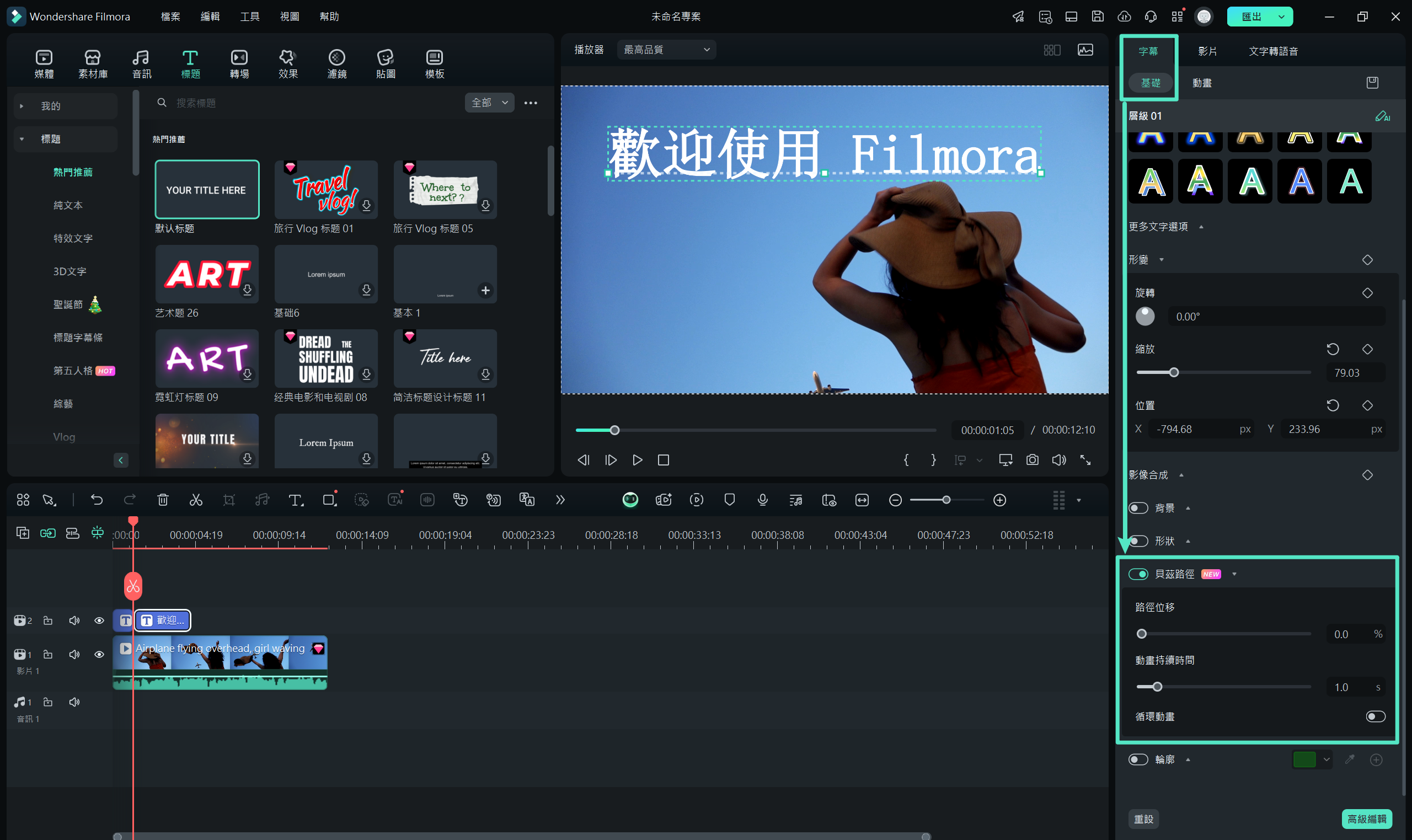This screenshot has height=840, width=1412.
Task: Open the 編輯 edit menu
Action: coord(210,17)
